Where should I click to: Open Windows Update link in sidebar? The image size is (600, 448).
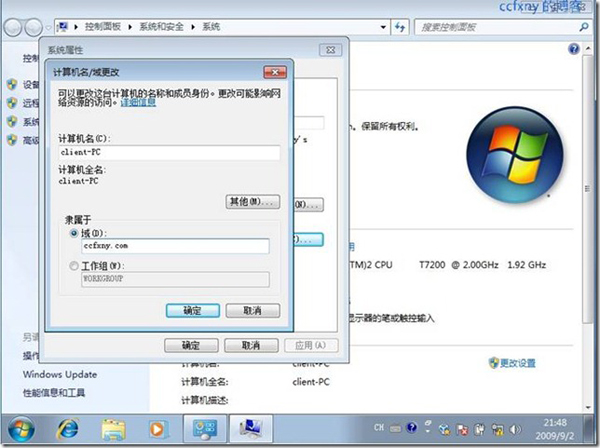click(x=60, y=374)
